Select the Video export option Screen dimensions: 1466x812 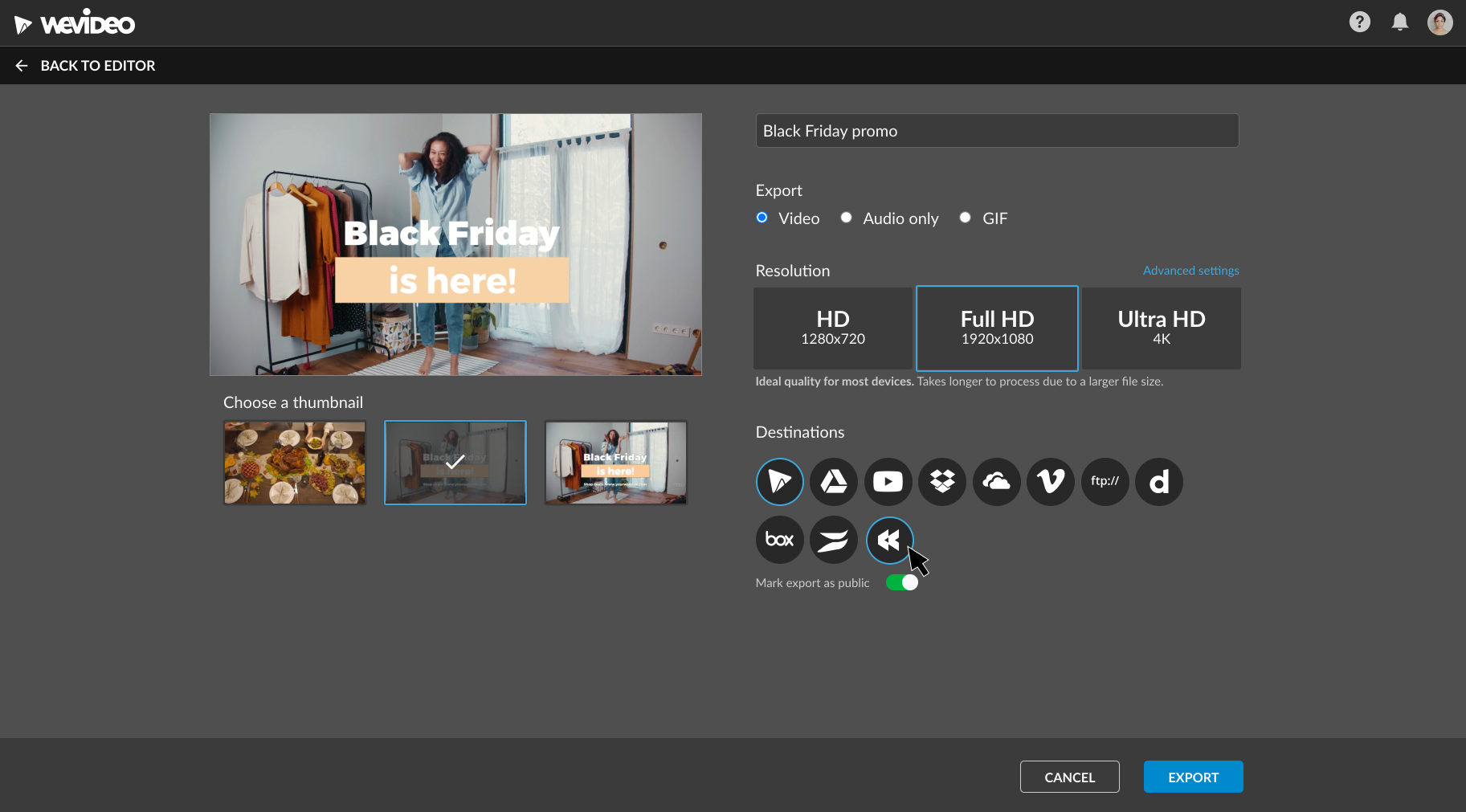pyautogui.click(x=761, y=218)
